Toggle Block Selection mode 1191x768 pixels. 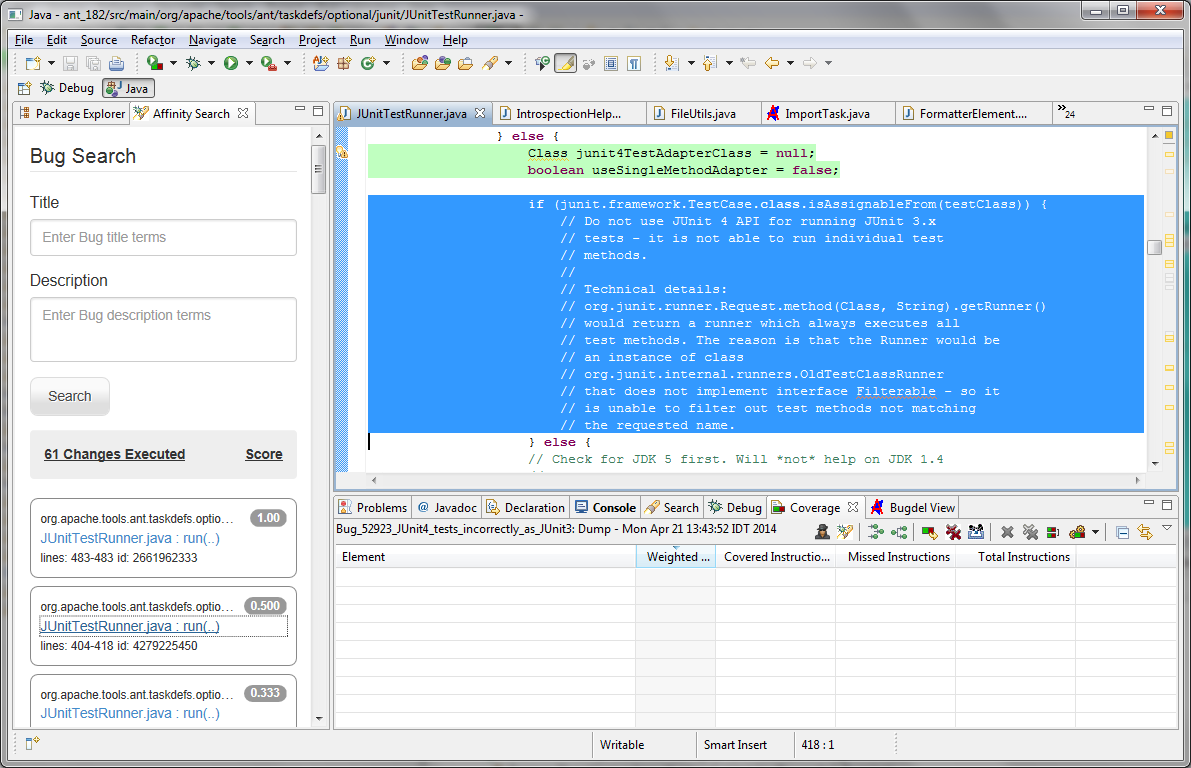(611, 63)
